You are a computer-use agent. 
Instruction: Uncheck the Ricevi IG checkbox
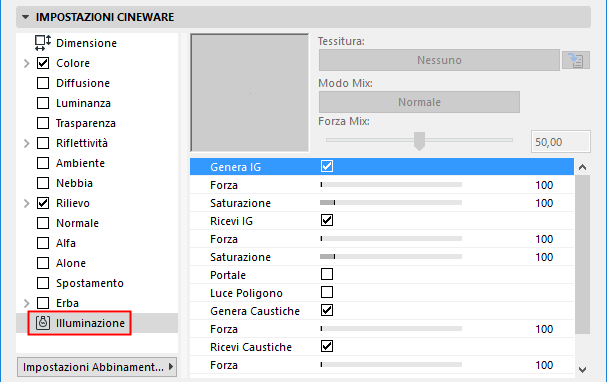[327, 221]
